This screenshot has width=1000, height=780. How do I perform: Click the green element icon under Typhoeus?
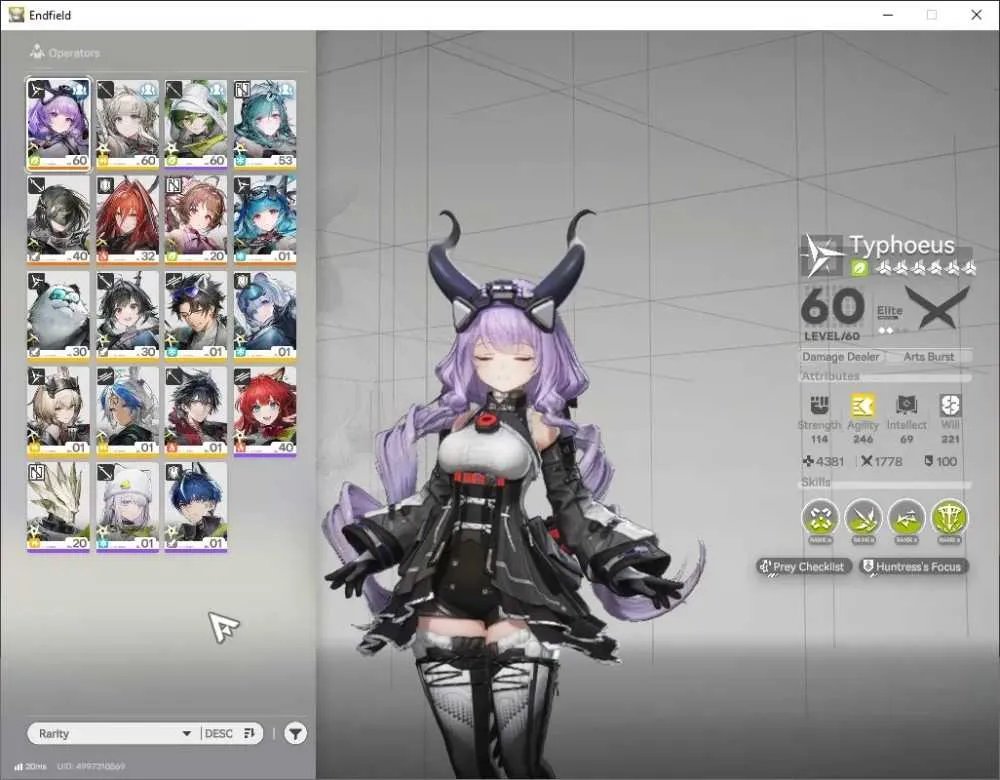click(x=860, y=269)
